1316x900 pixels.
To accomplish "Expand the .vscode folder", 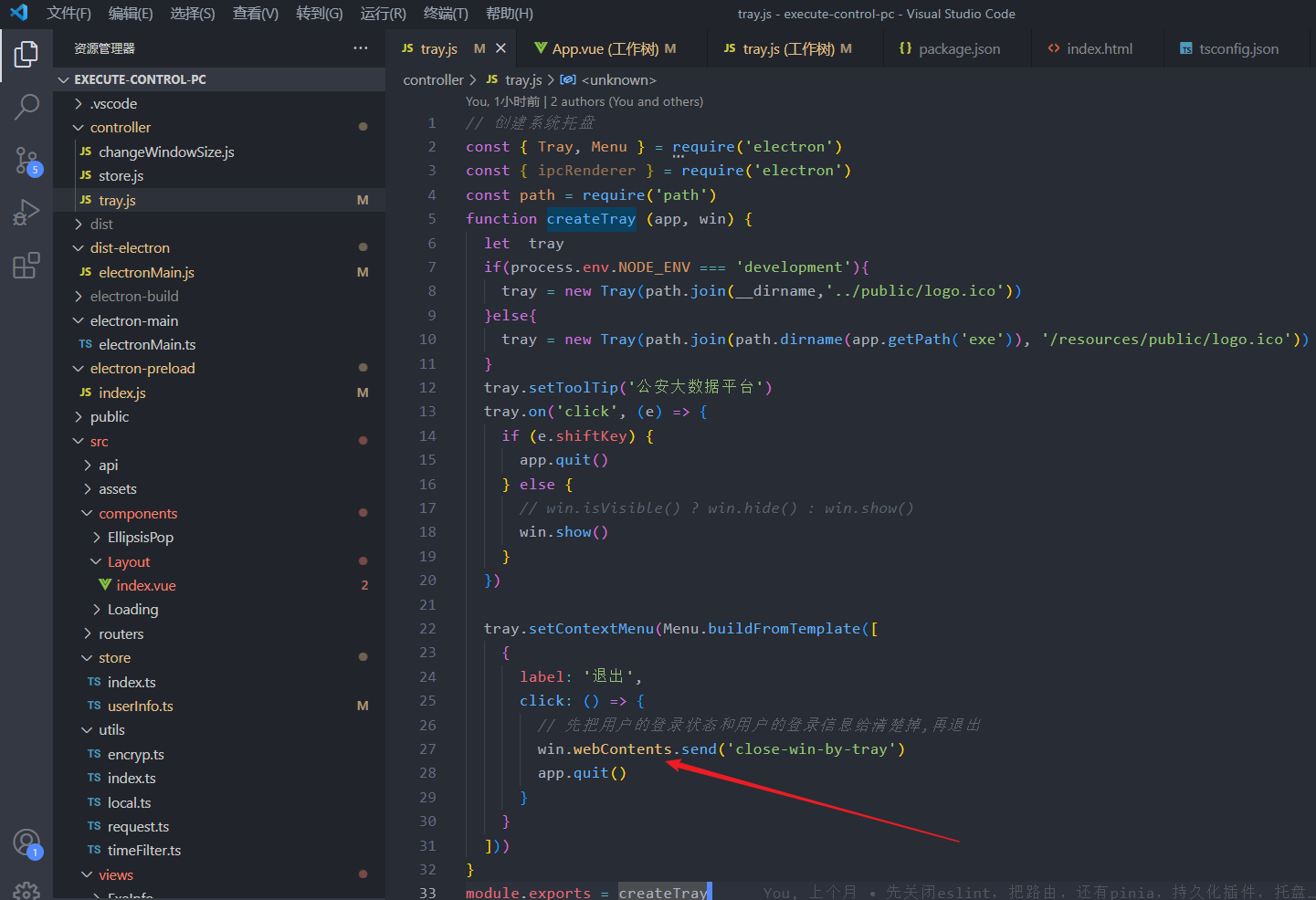I will coord(219,104).
